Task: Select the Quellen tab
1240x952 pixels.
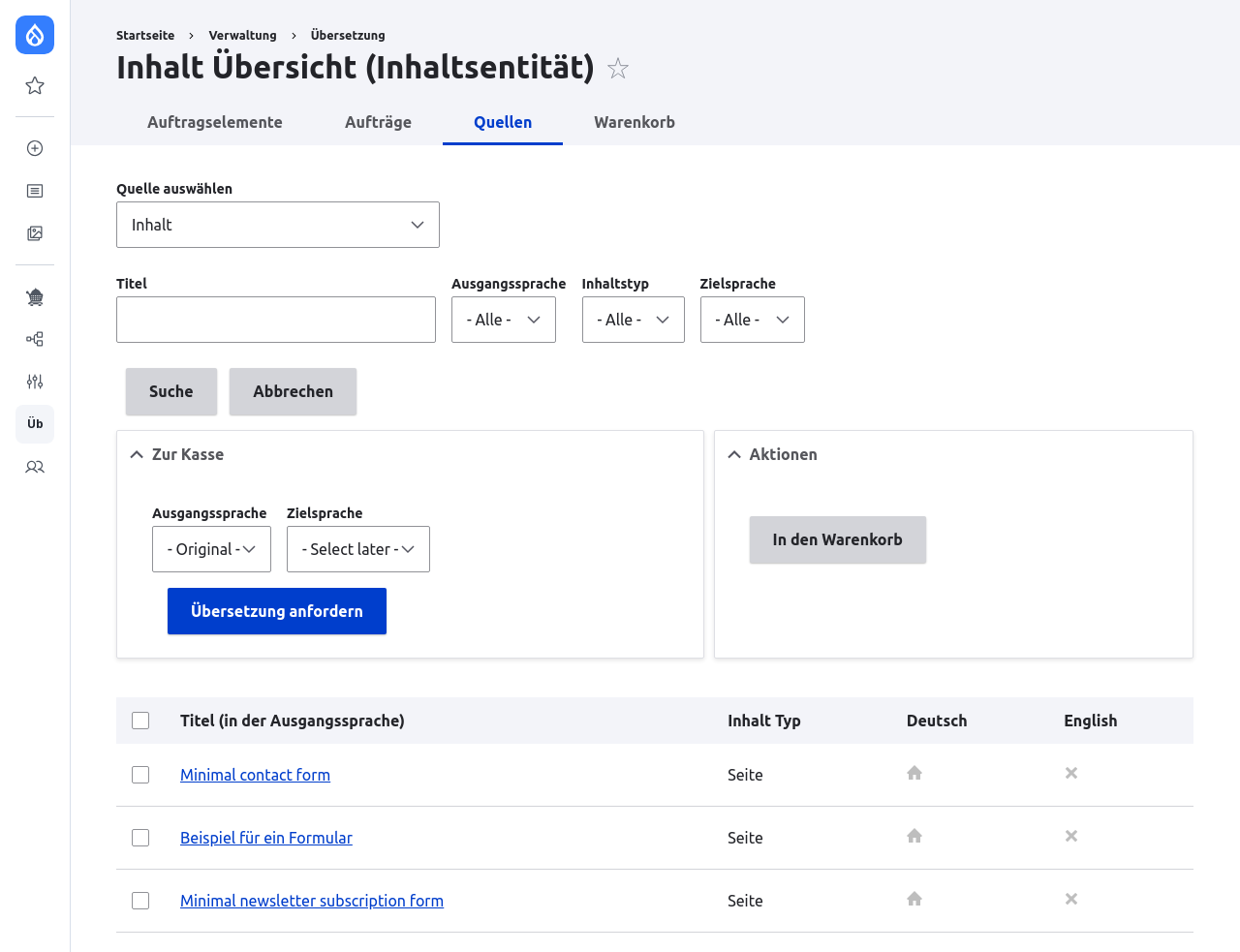Action: click(503, 122)
